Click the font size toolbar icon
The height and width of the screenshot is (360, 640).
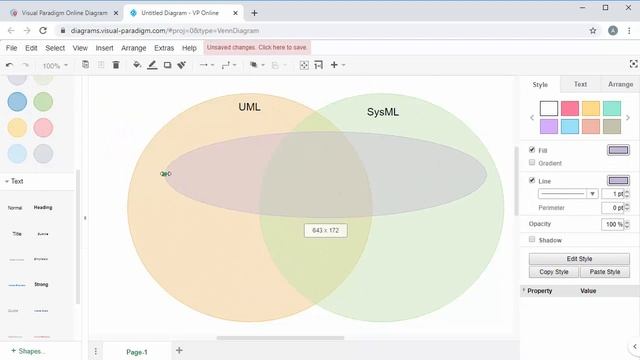point(319,65)
